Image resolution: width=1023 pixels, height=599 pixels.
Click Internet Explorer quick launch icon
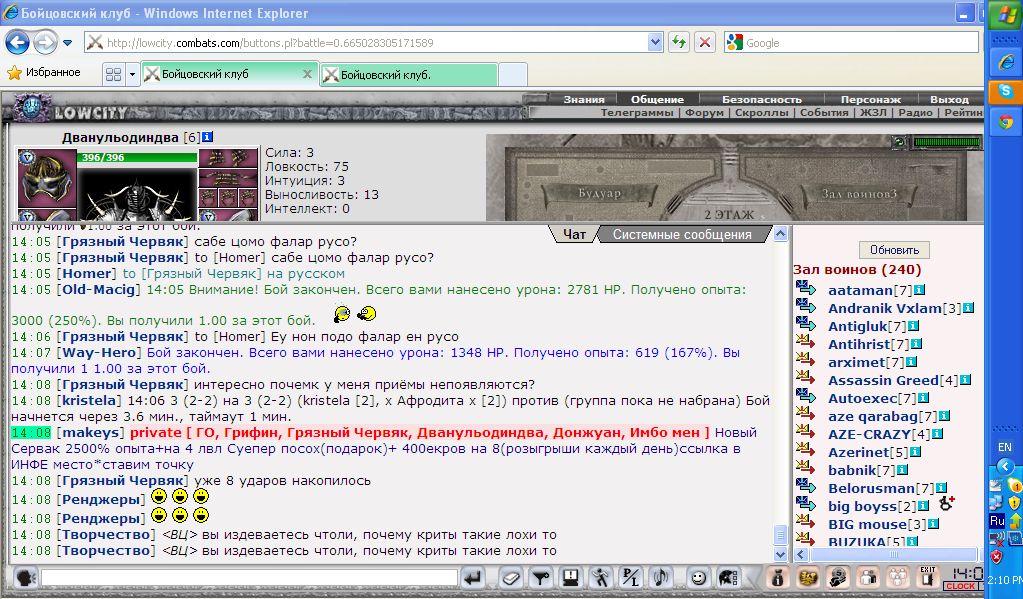tap(1005, 62)
